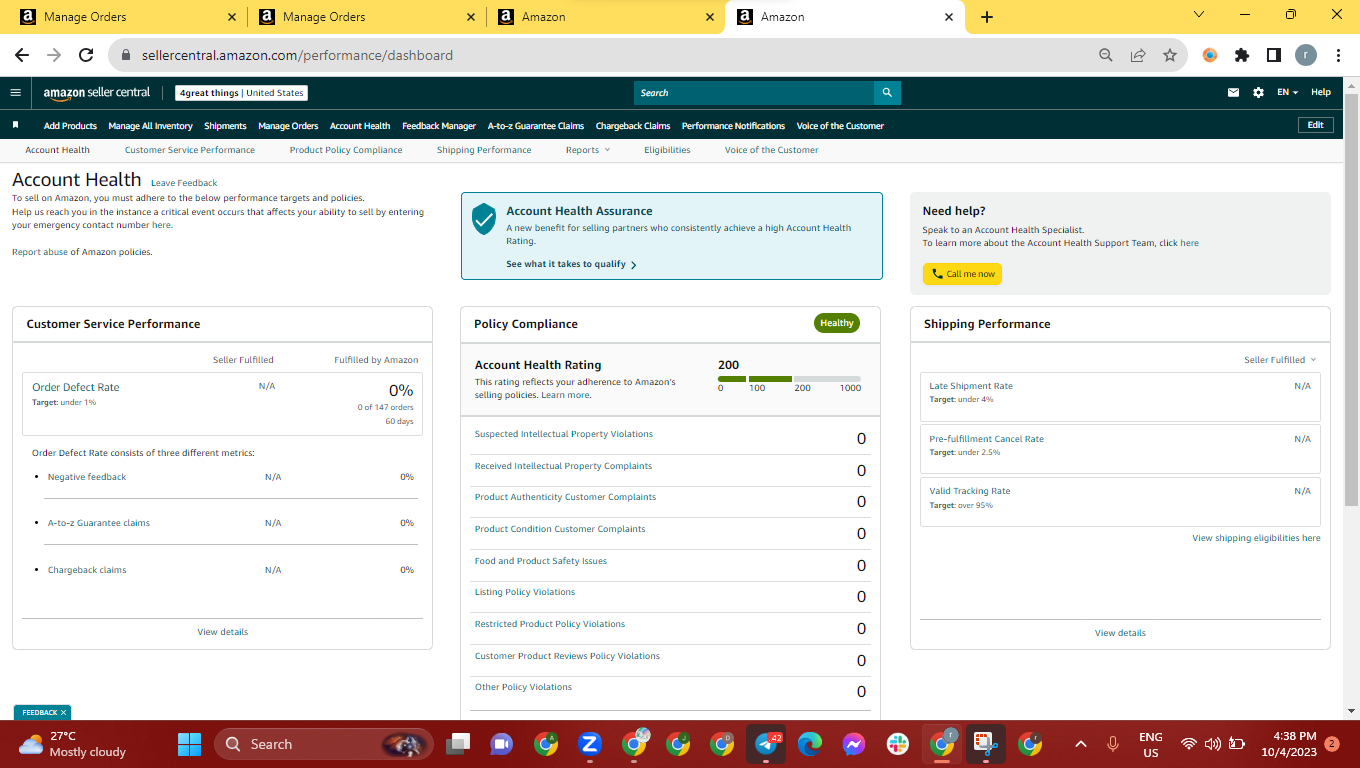Open a new browser tab with plus
Screen dimensions: 1360x768
pos(987,17)
